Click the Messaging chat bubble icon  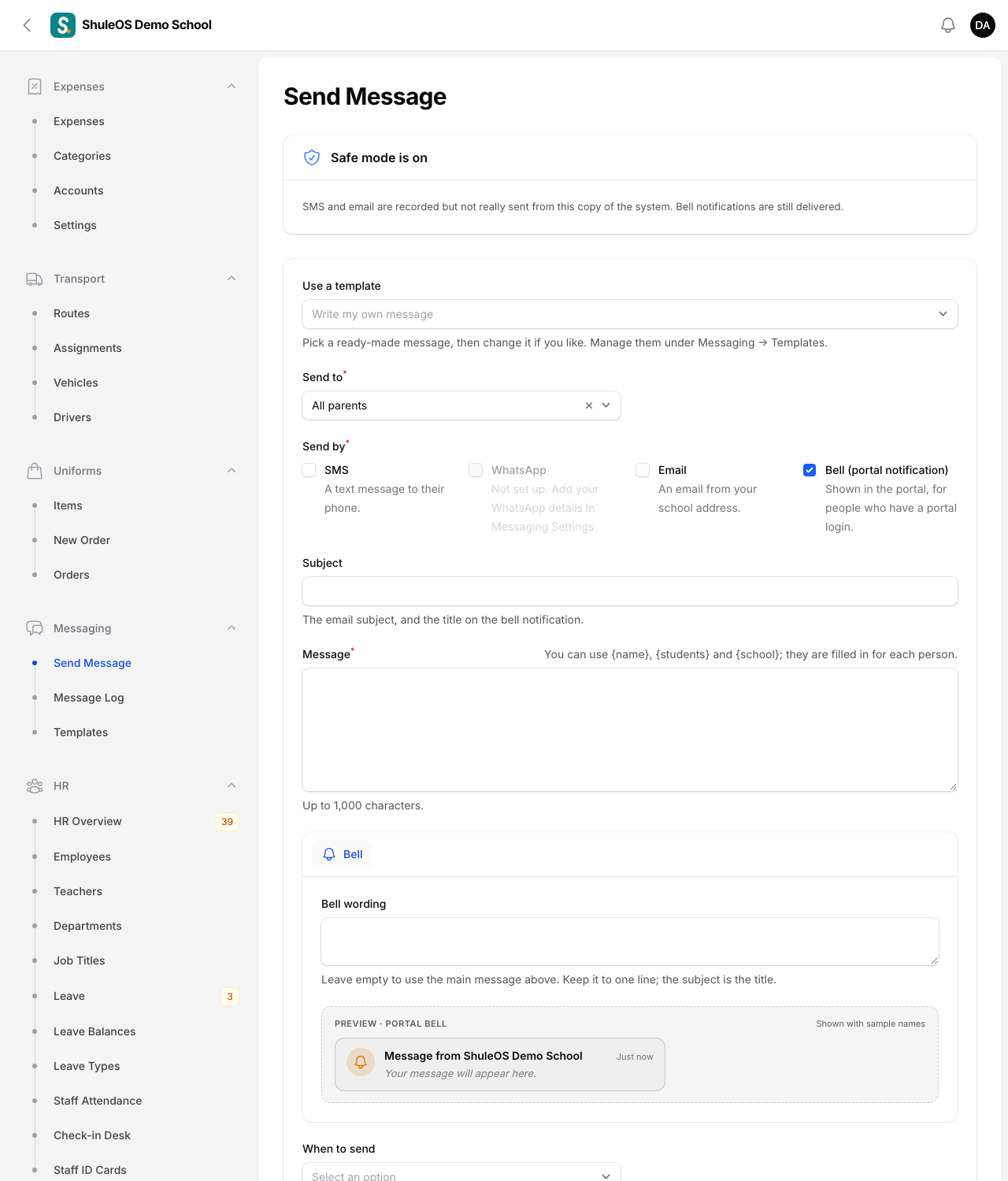[35, 628]
